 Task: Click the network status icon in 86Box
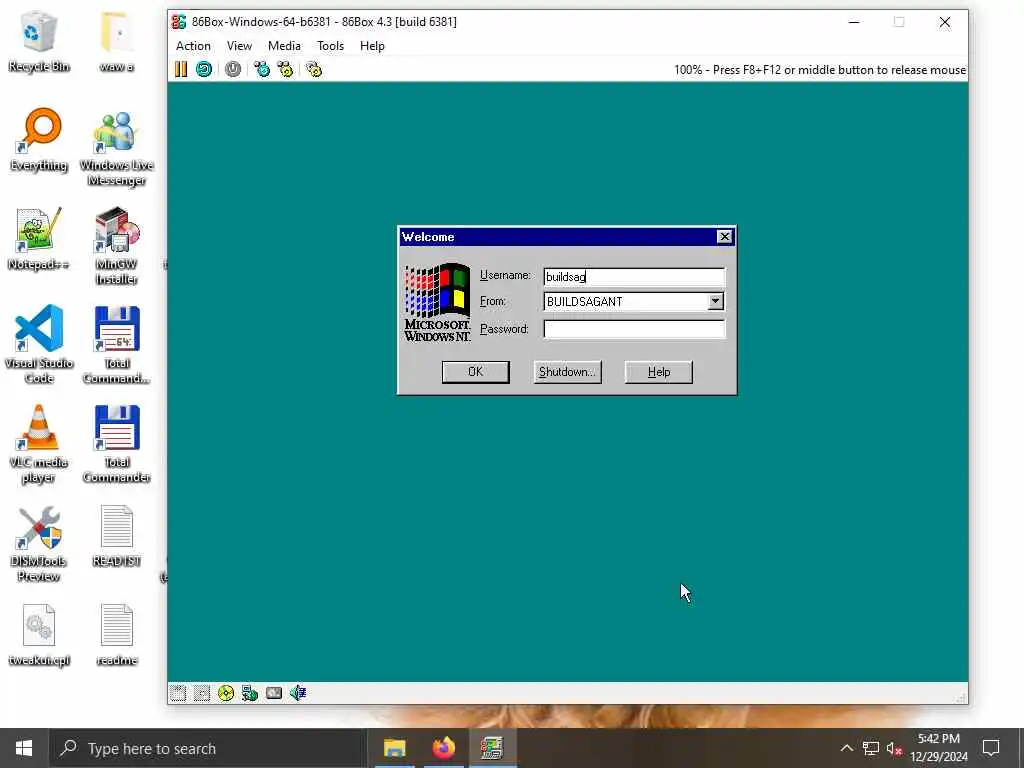coord(249,693)
